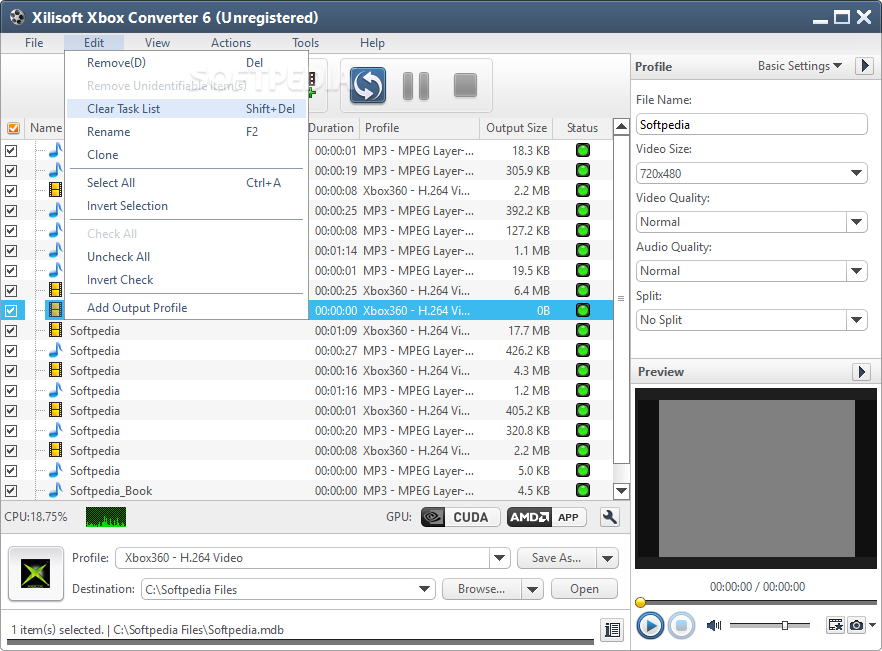Sort by the Duration column header

tap(332, 128)
